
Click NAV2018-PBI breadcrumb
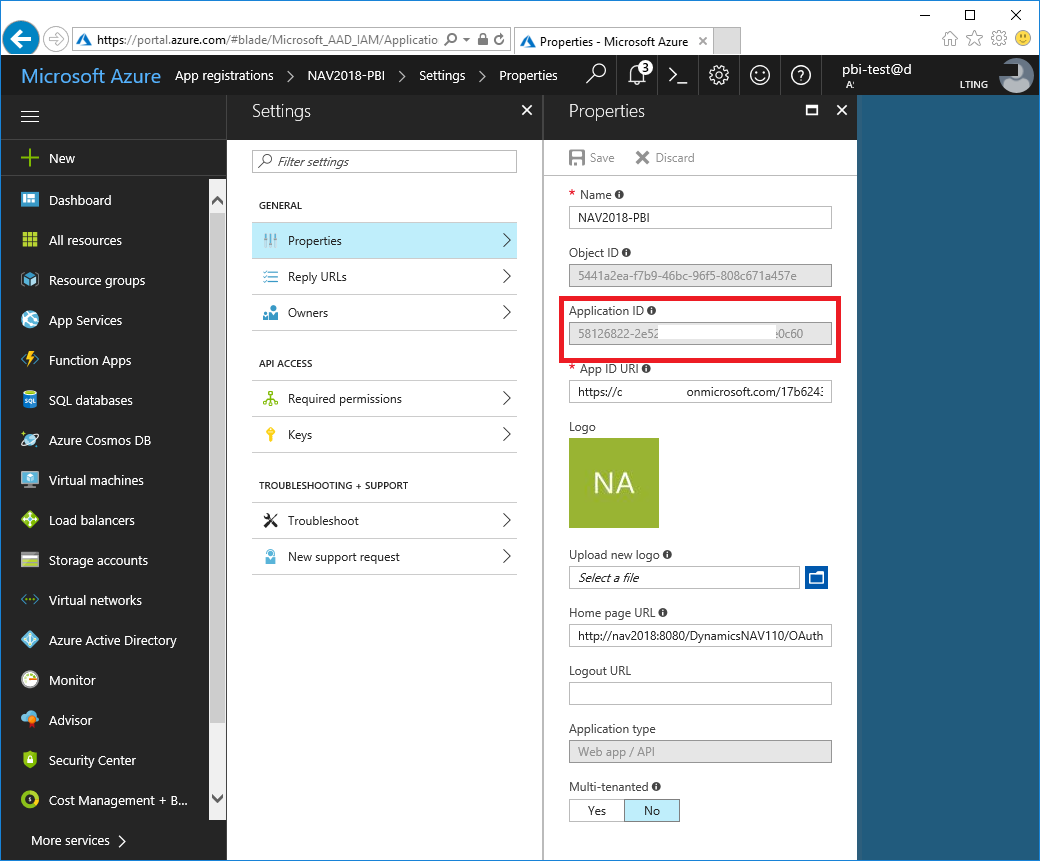[x=346, y=75]
